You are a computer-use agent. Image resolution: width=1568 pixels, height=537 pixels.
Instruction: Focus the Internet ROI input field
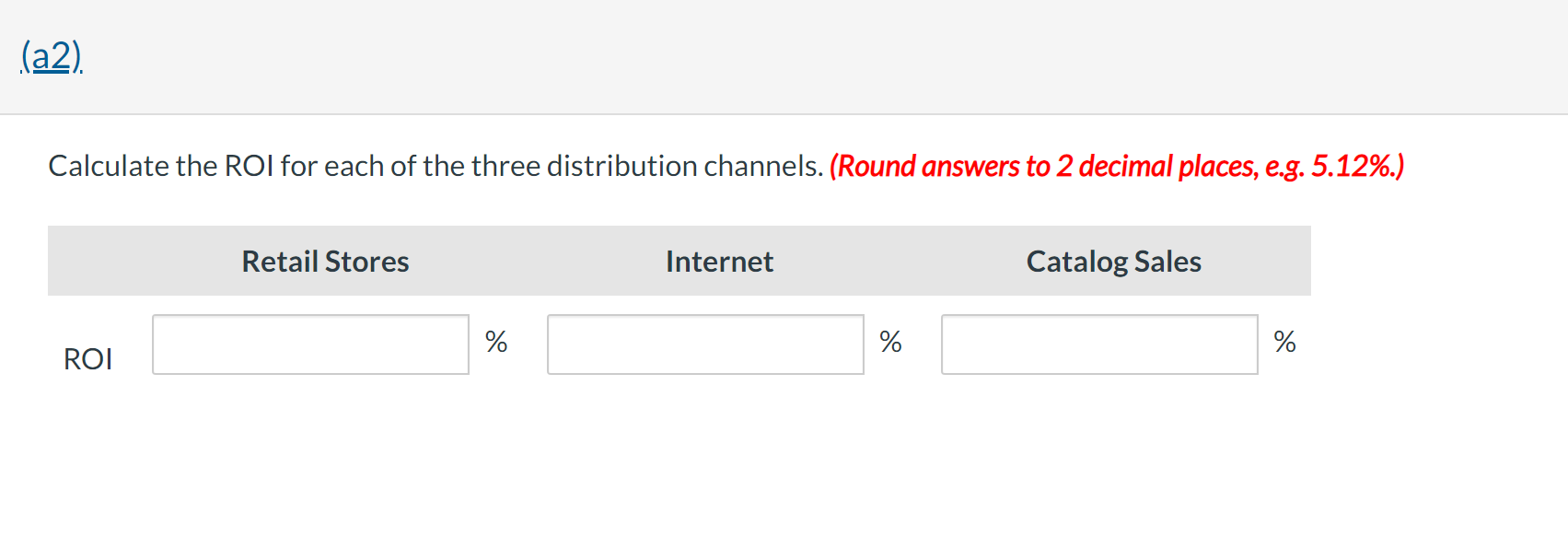click(705, 344)
